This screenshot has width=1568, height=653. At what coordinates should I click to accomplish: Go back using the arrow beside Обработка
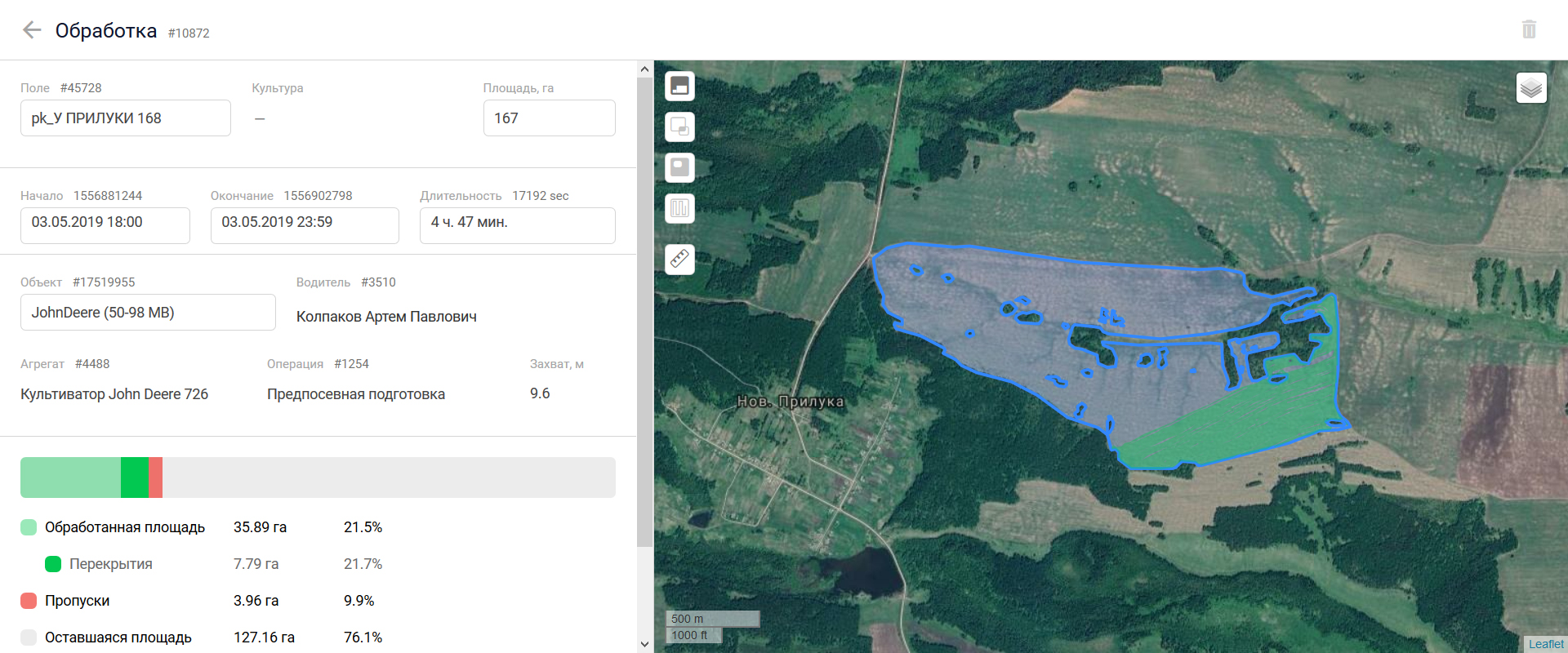coord(32,30)
